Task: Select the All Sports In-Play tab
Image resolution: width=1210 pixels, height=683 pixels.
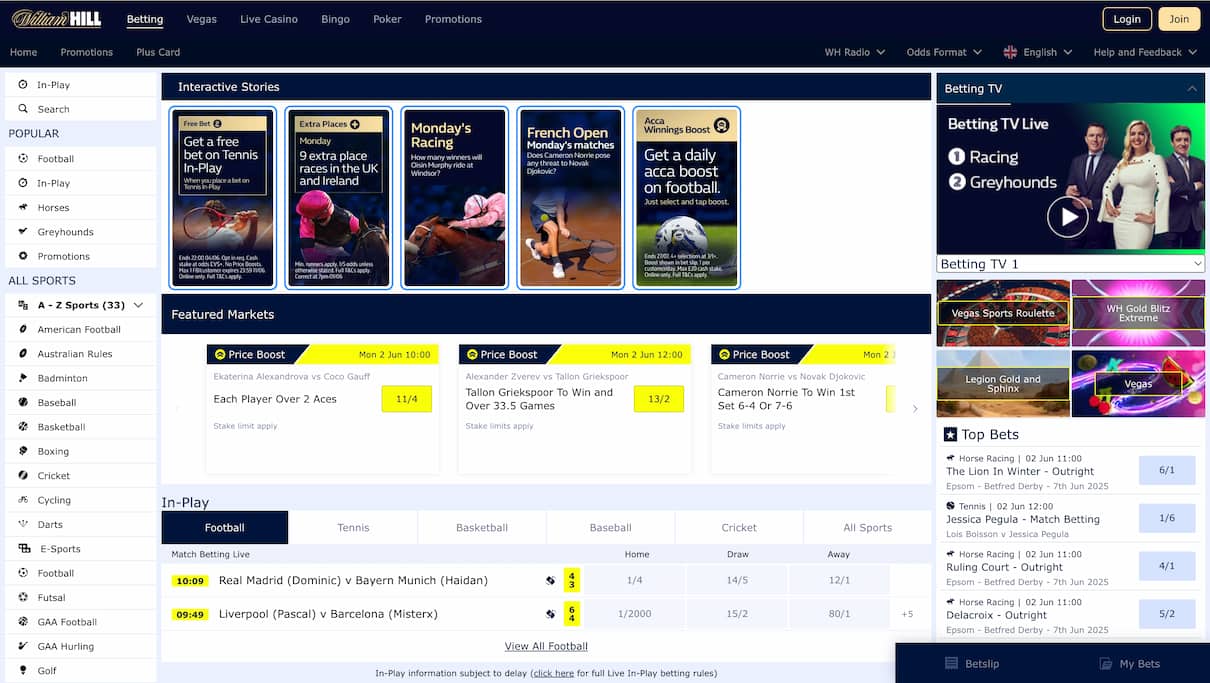Action: click(x=867, y=527)
